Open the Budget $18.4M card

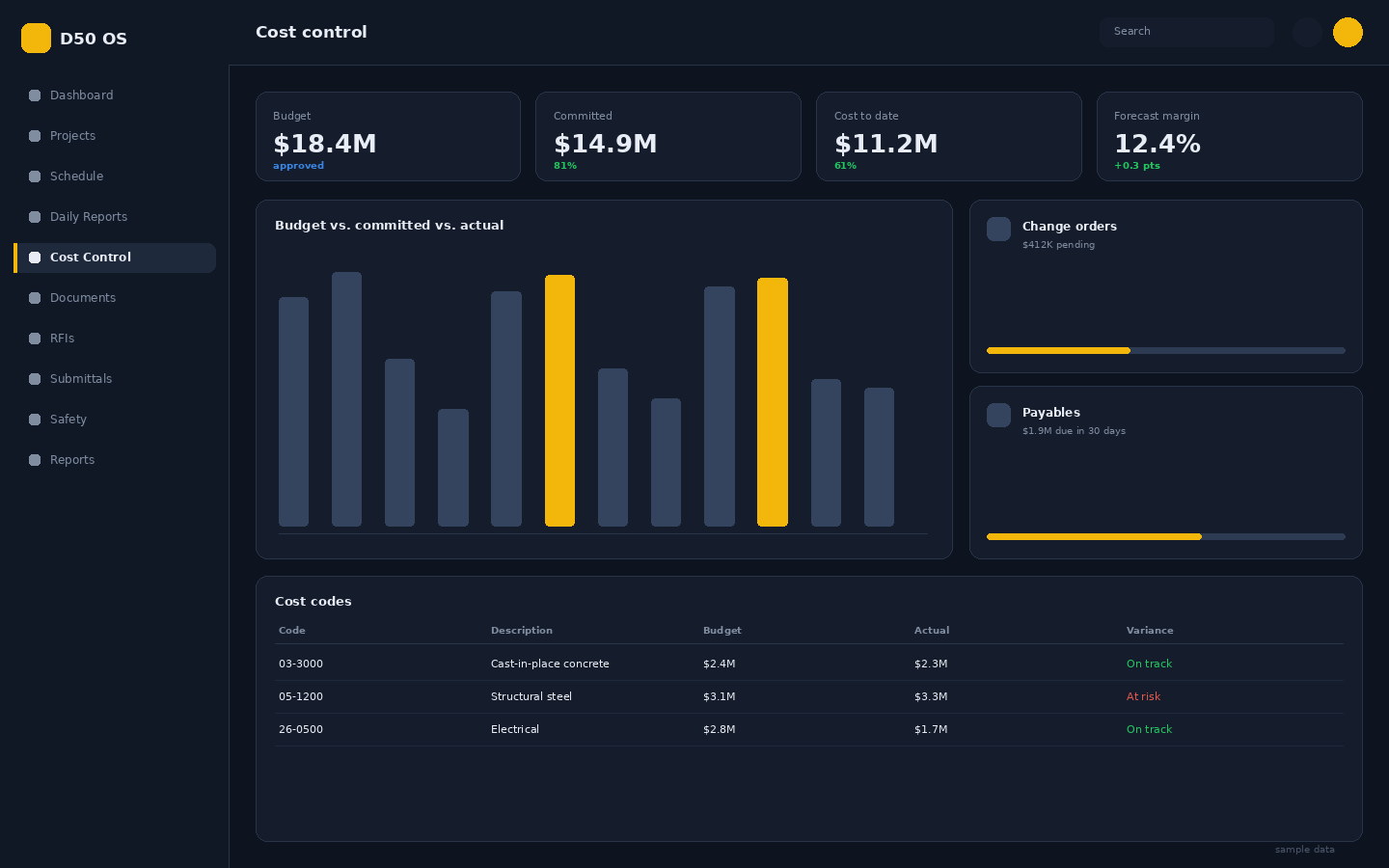[388, 136]
